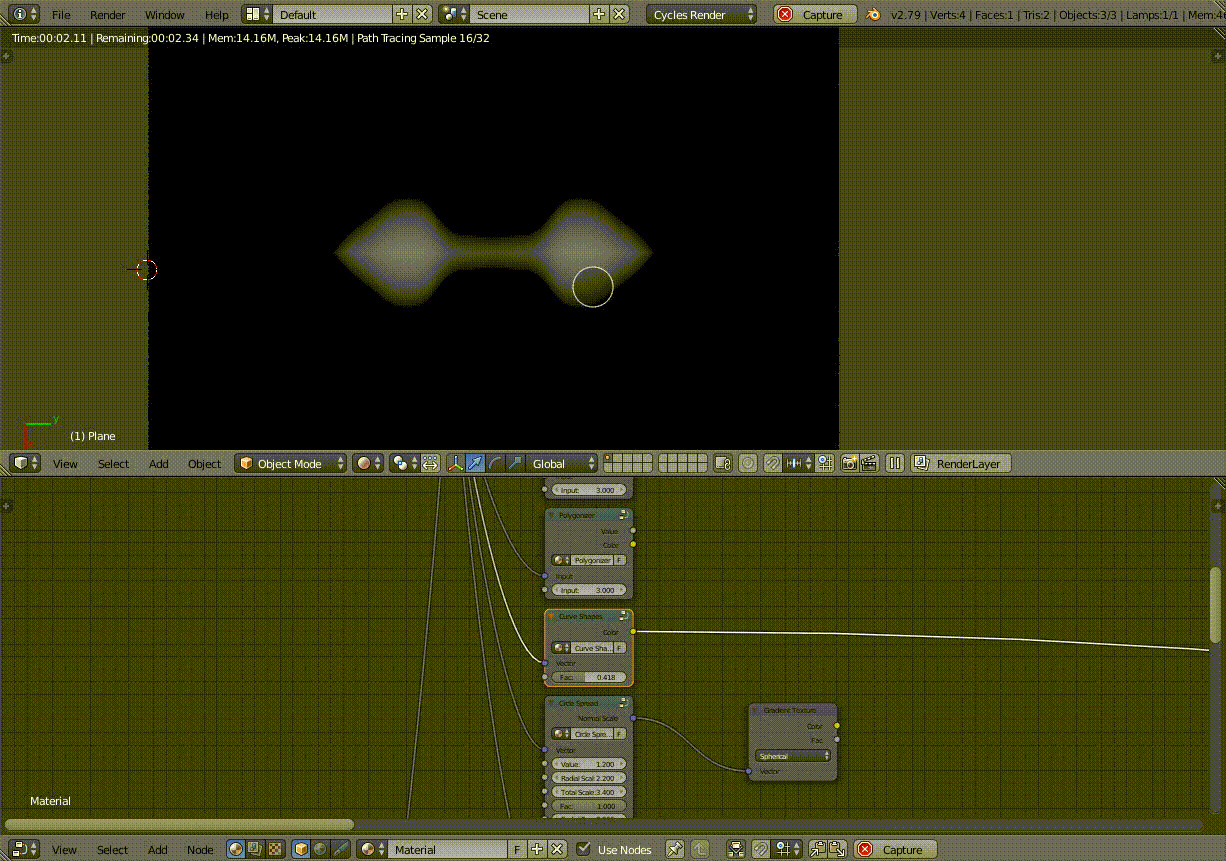Screen dimensions: 1226x861
Task: Pause the viewport preview render
Action: click(895, 463)
